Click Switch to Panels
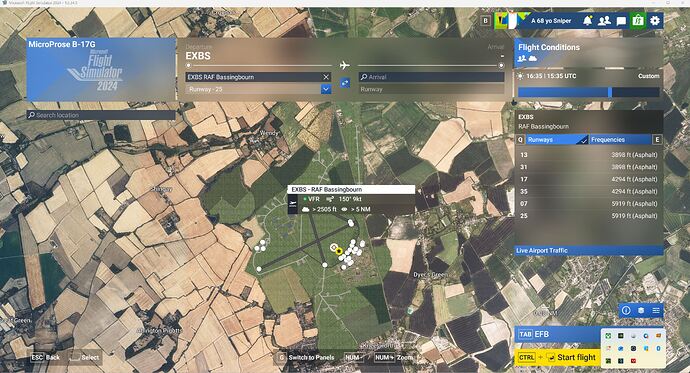690x373 pixels. 306,357
